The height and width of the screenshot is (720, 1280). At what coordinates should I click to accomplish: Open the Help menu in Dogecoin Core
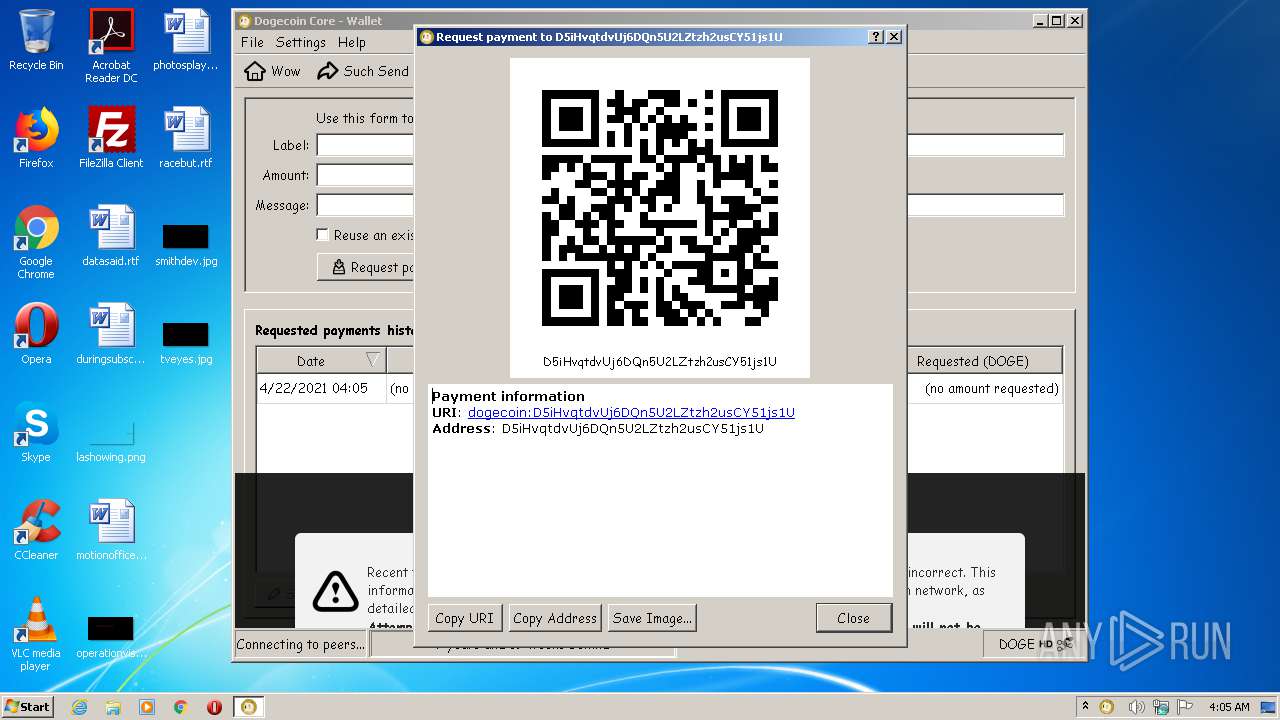tap(351, 42)
